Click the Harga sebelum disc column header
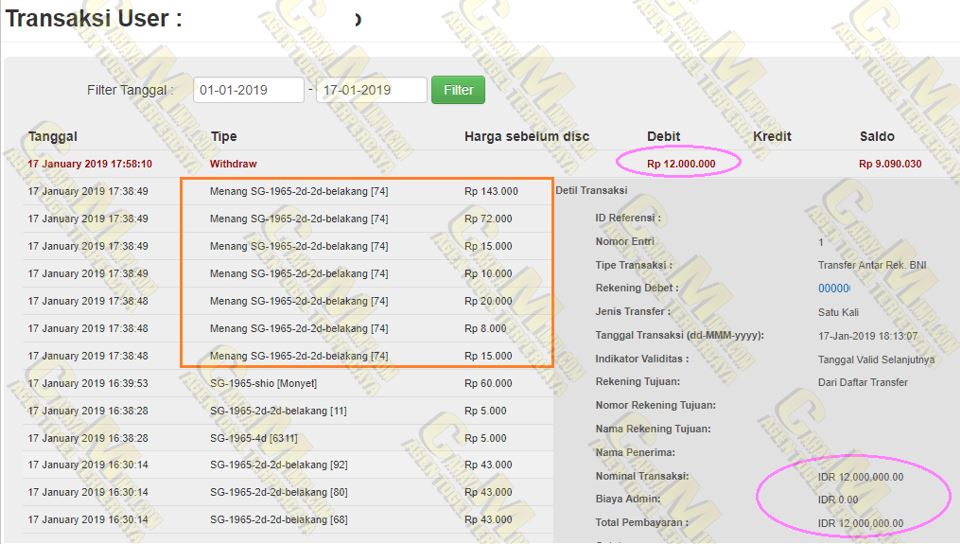The image size is (960, 544). pos(526,136)
